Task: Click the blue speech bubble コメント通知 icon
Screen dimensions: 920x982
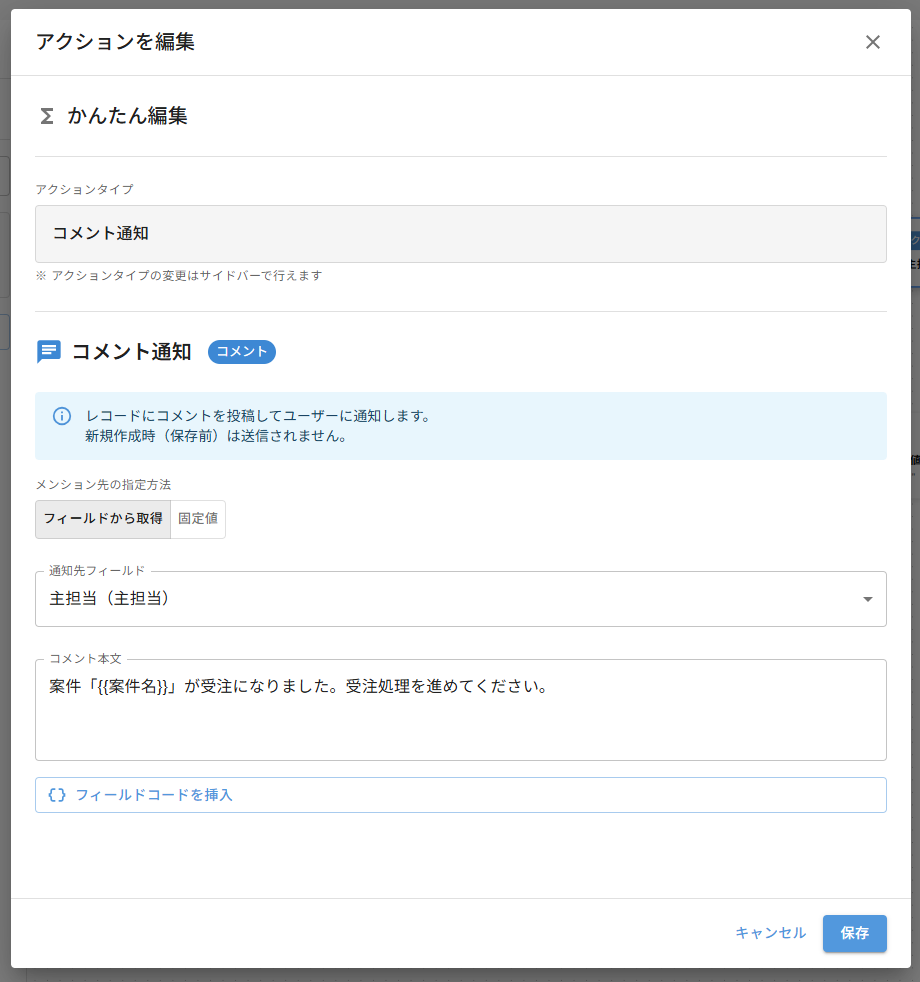Action: coord(47,351)
